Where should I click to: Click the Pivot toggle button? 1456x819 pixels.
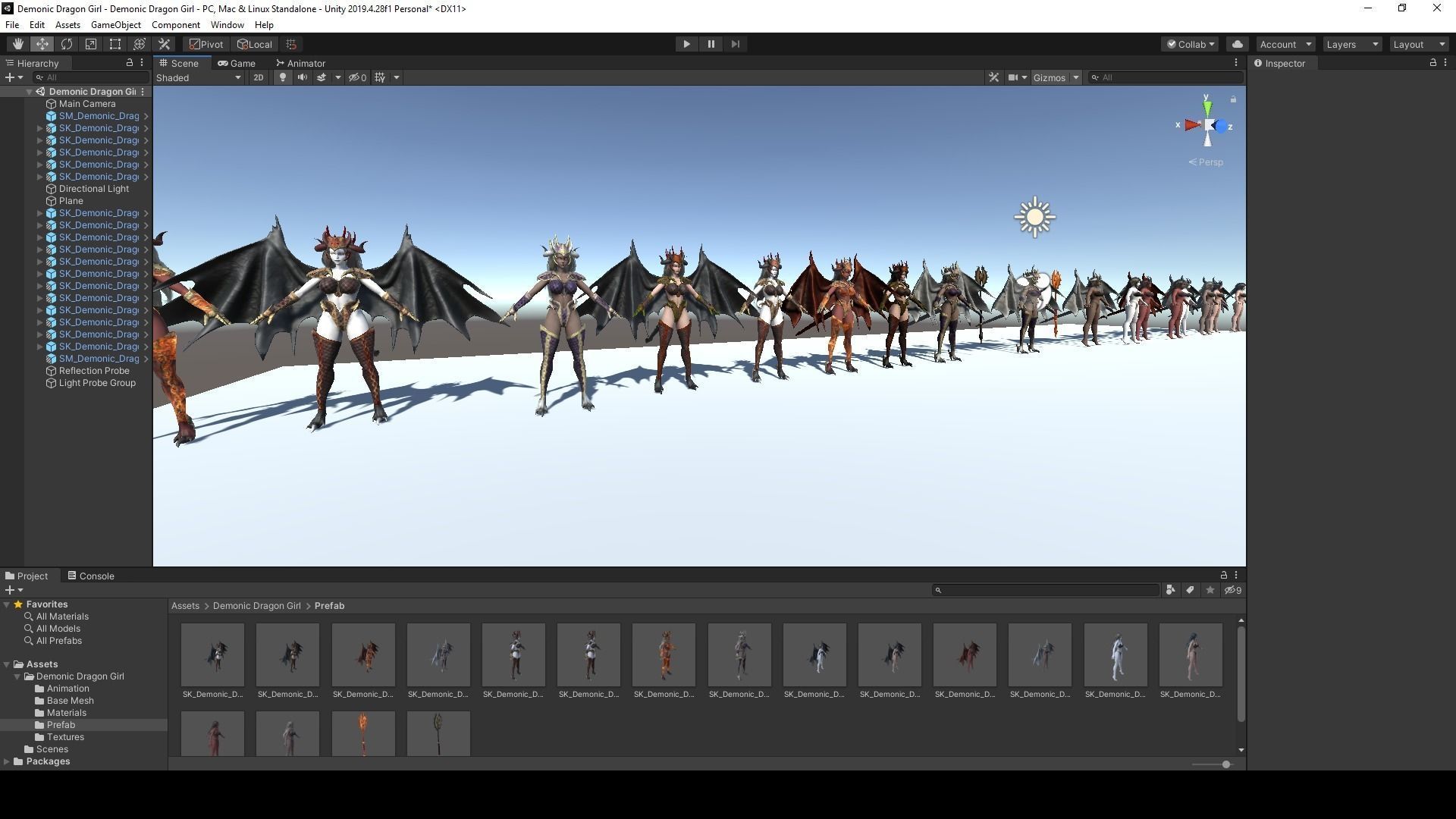(206, 44)
